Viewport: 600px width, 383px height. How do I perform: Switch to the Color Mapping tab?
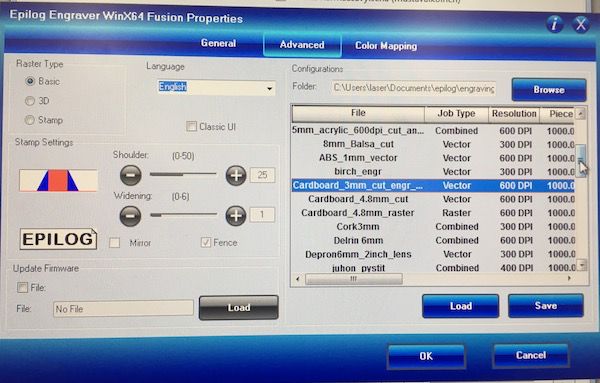point(386,46)
